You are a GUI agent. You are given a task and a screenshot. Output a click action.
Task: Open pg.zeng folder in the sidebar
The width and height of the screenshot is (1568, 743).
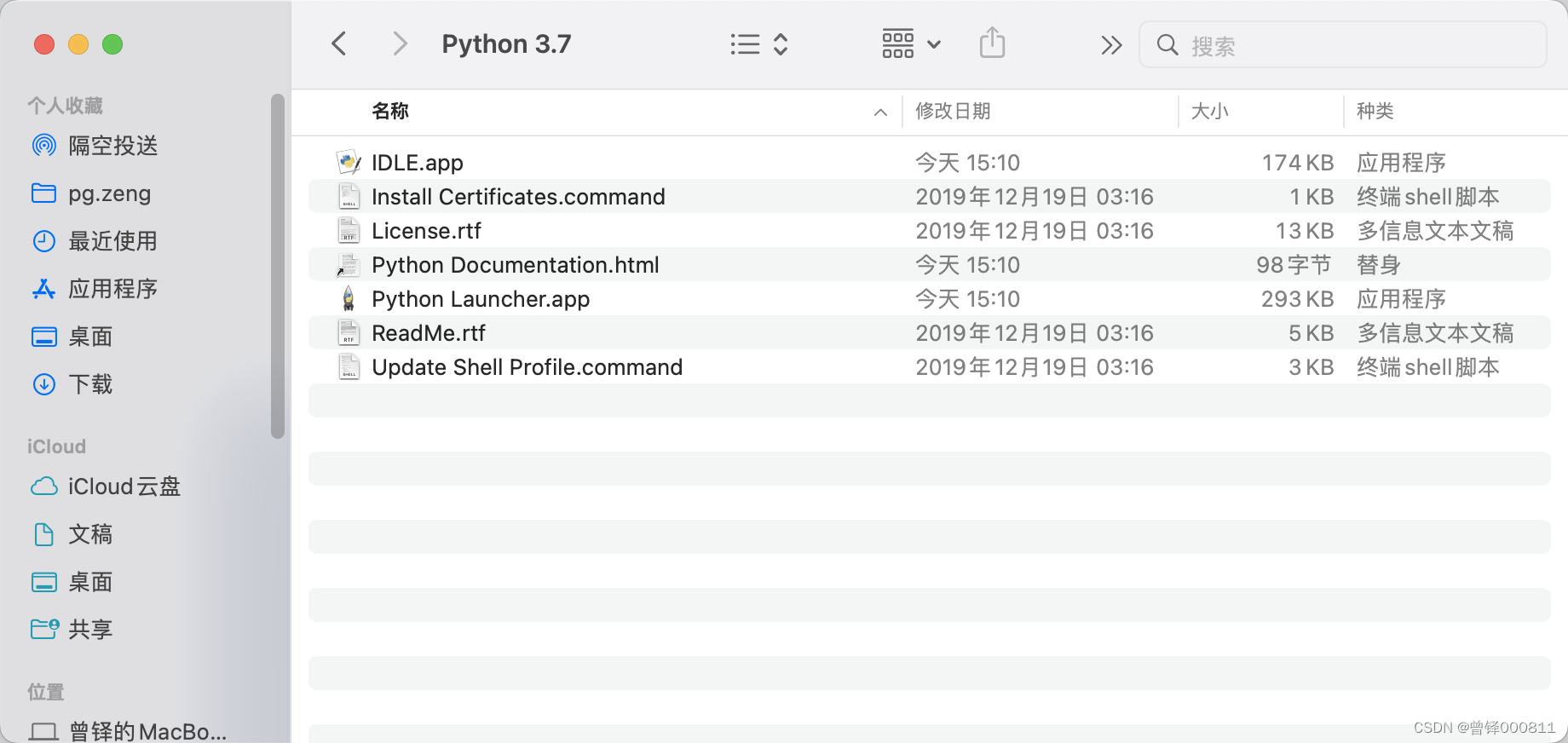click(110, 194)
